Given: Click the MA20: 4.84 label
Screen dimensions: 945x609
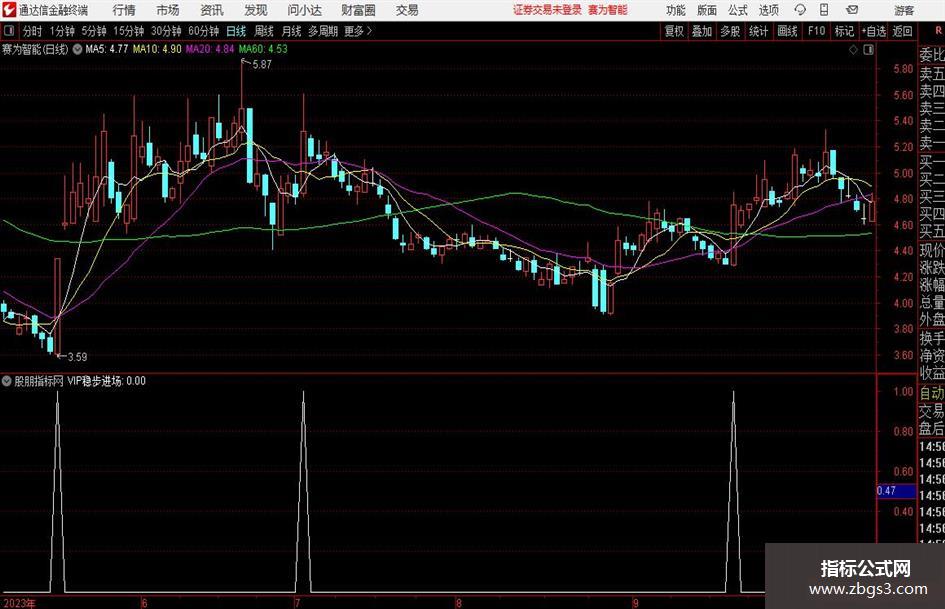Looking at the screenshot, I should click(x=210, y=49).
